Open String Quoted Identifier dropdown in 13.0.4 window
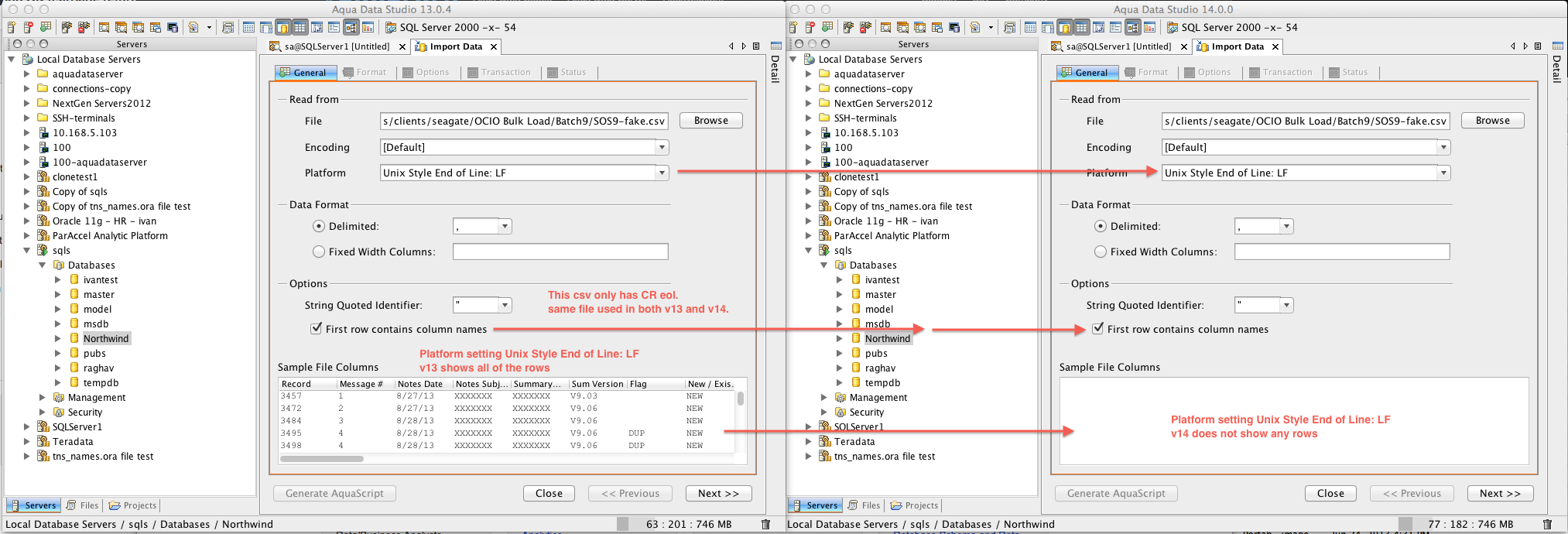Viewport: 1568px width, 534px height. click(505, 305)
